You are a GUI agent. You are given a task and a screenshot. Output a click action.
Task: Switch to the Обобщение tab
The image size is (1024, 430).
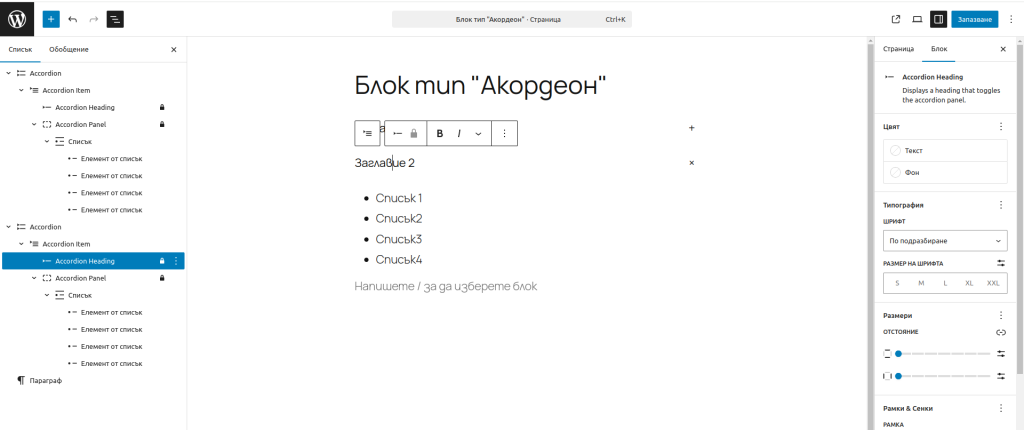coord(69,49)
